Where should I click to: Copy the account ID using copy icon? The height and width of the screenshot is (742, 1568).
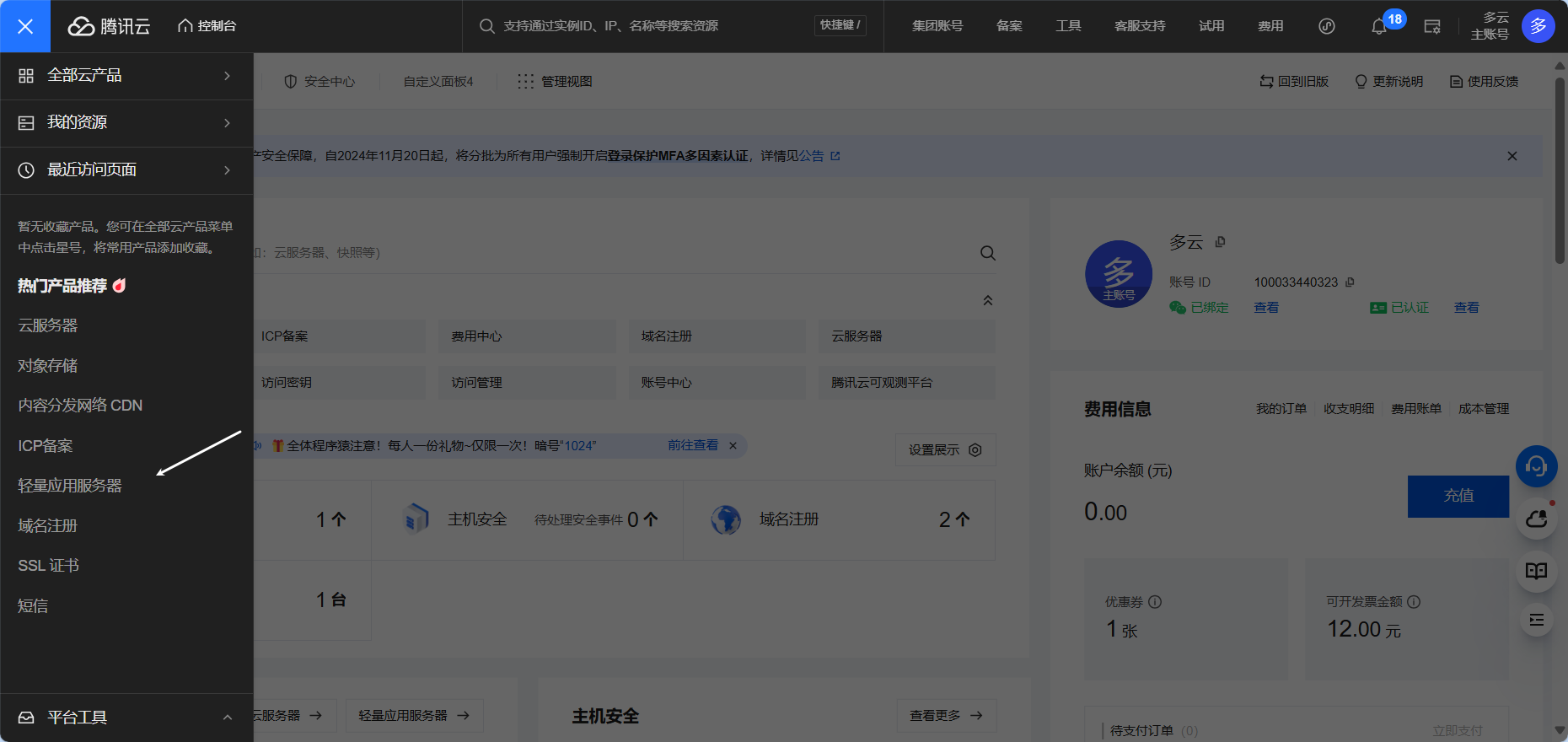click(1350, 282)
